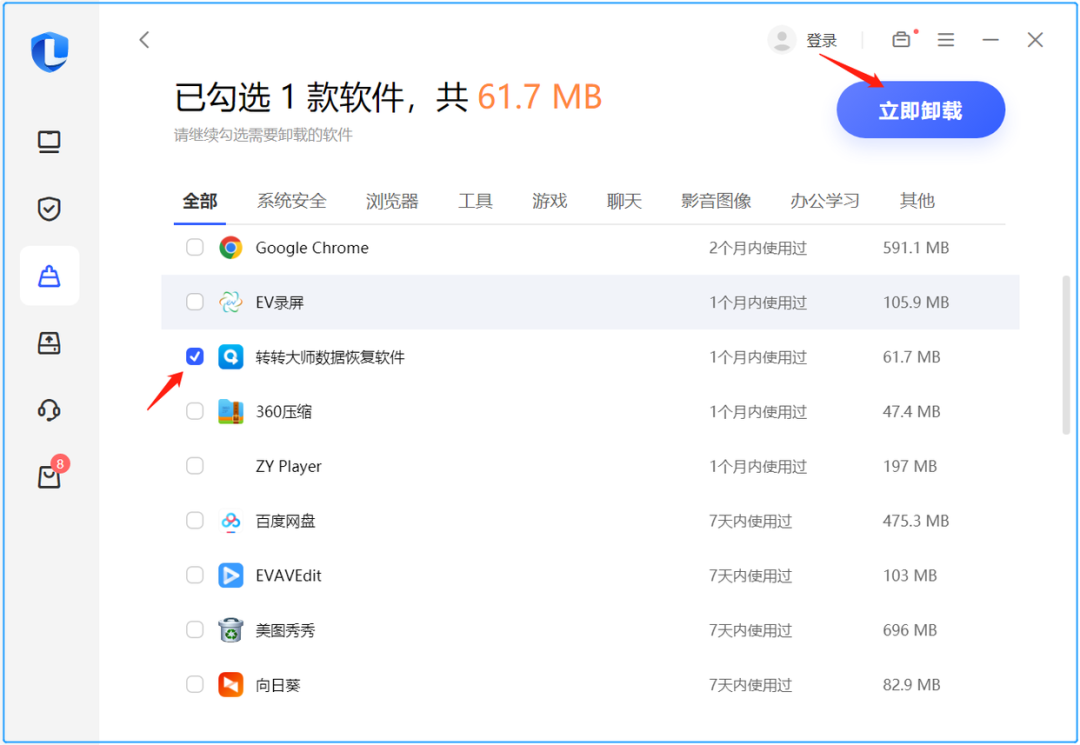Check the Google Chrome checkbox

(195, 247)
